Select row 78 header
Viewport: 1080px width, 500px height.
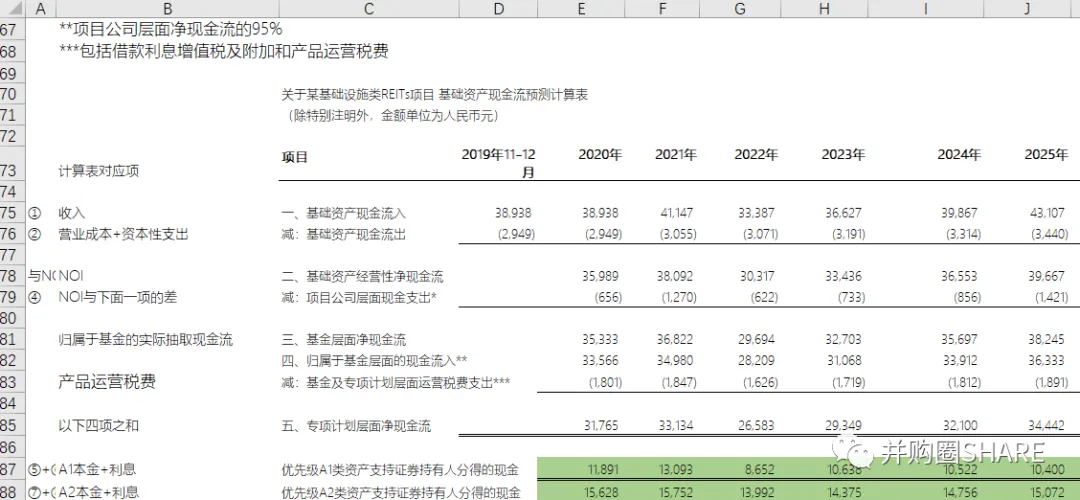pos(12,277)
